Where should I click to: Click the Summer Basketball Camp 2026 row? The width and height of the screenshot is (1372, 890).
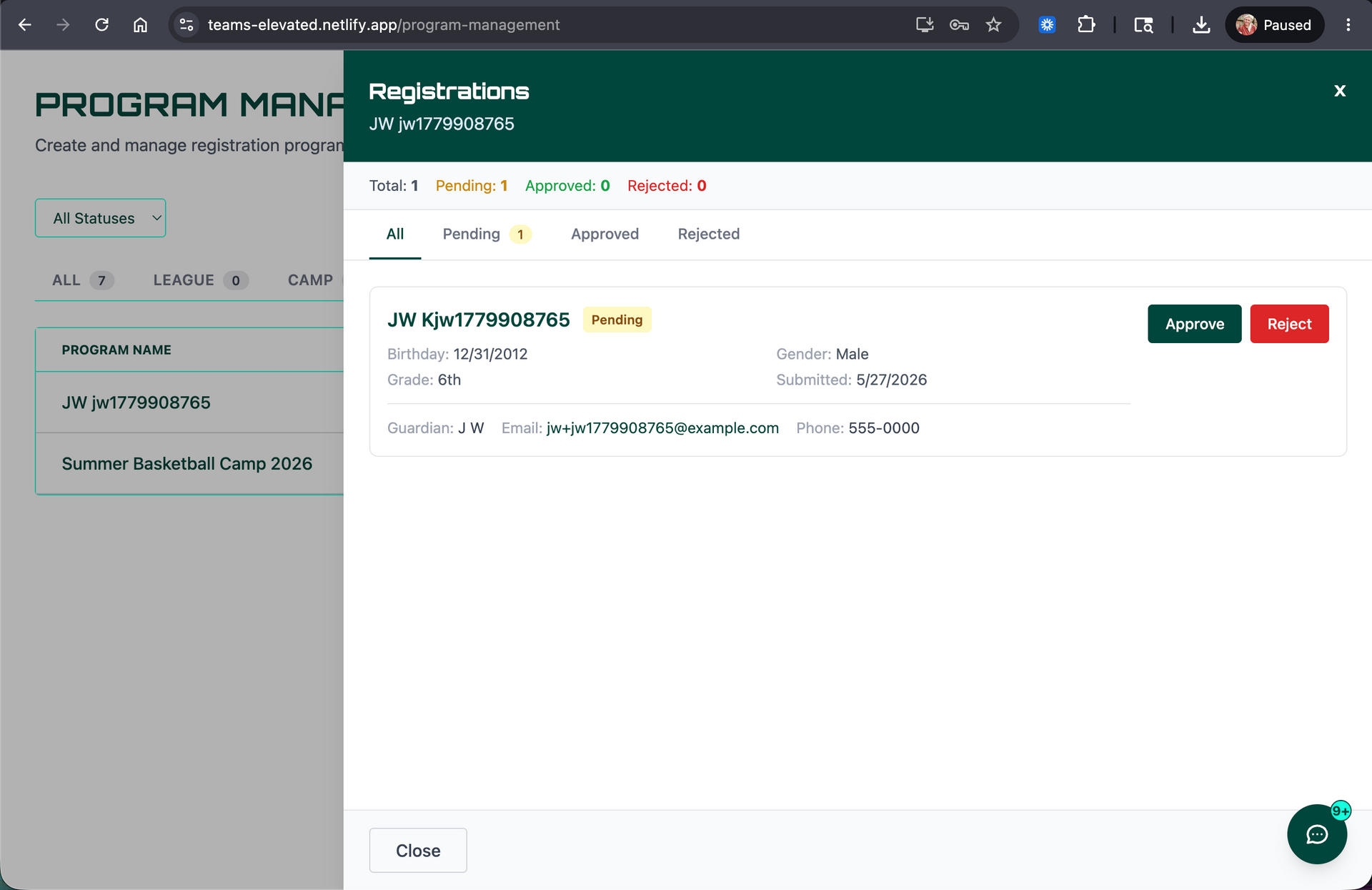tap(189, 463)
